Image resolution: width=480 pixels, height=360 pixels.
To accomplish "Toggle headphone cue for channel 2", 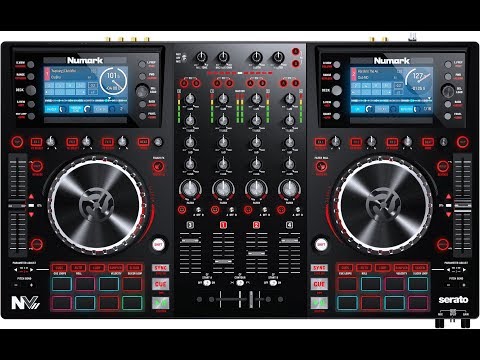I will click(x=248, y=210).
